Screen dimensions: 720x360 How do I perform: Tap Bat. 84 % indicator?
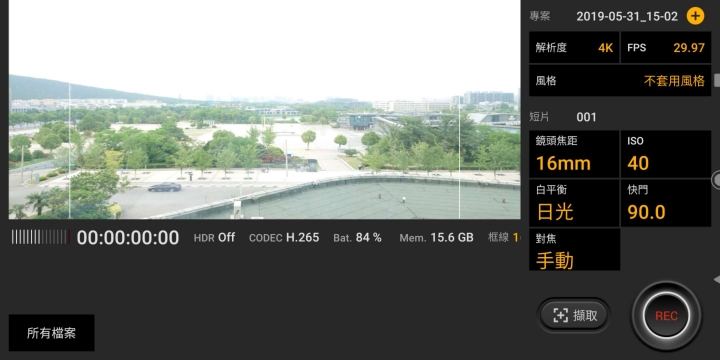coord(357,237)
